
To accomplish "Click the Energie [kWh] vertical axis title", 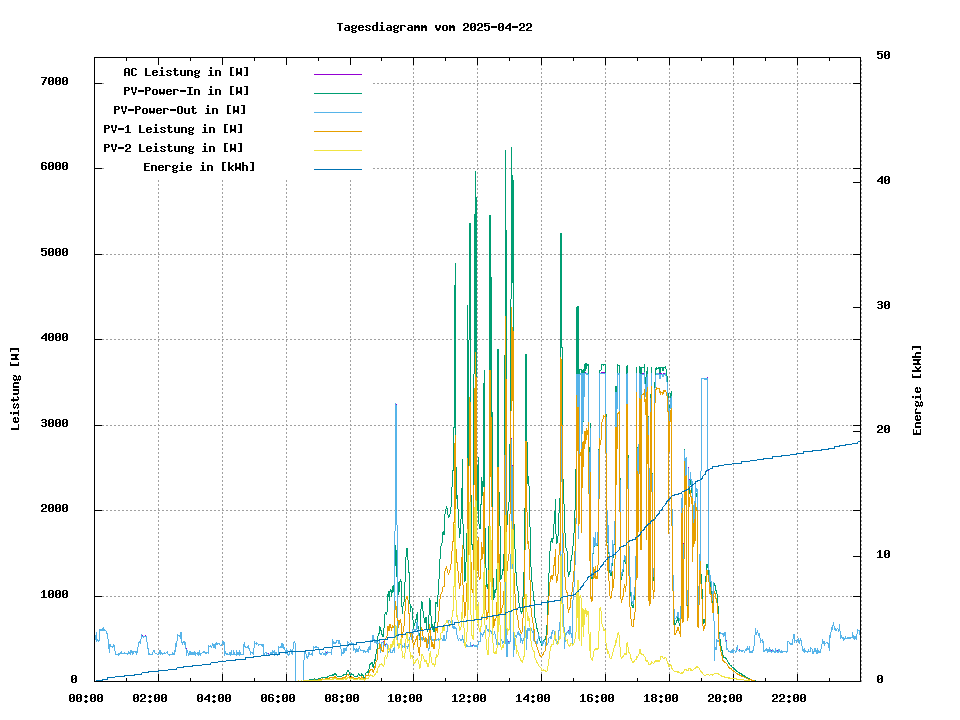I will 917,390.
